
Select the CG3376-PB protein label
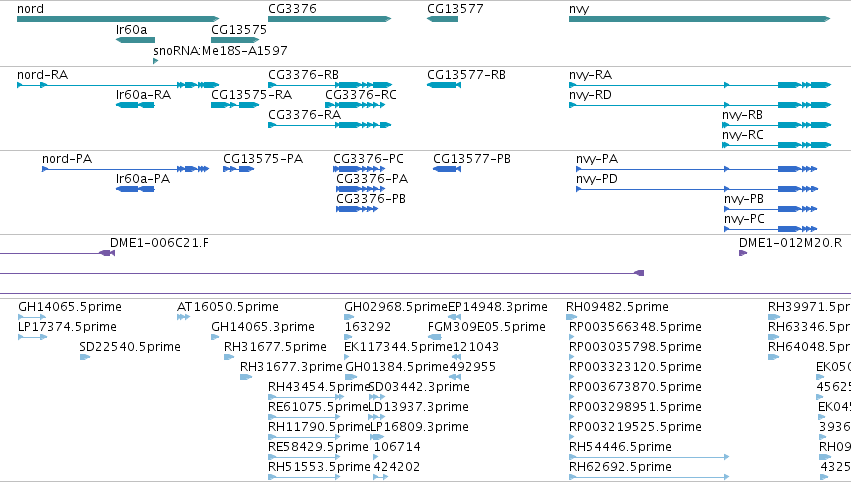coord(371,199)
